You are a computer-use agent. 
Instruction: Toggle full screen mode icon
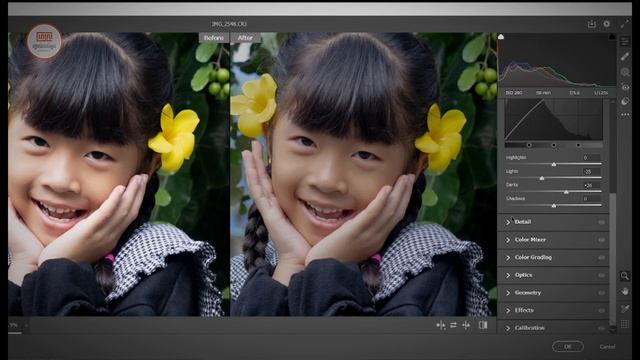click(x=624, y=24)
